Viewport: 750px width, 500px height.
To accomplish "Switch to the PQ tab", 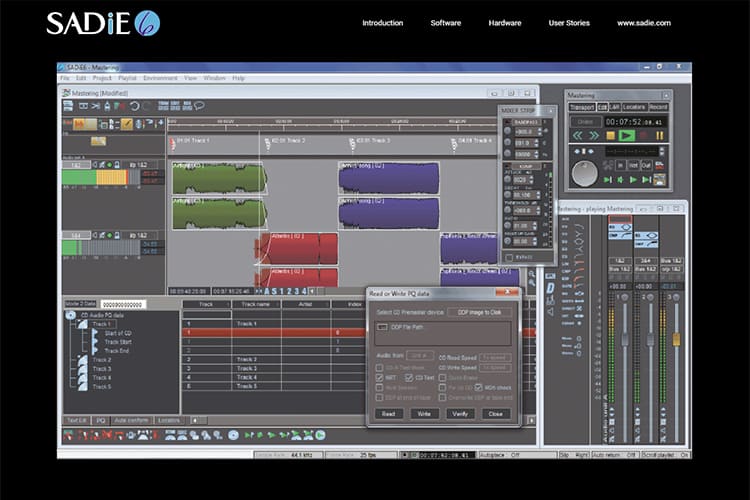I will 100,421.
